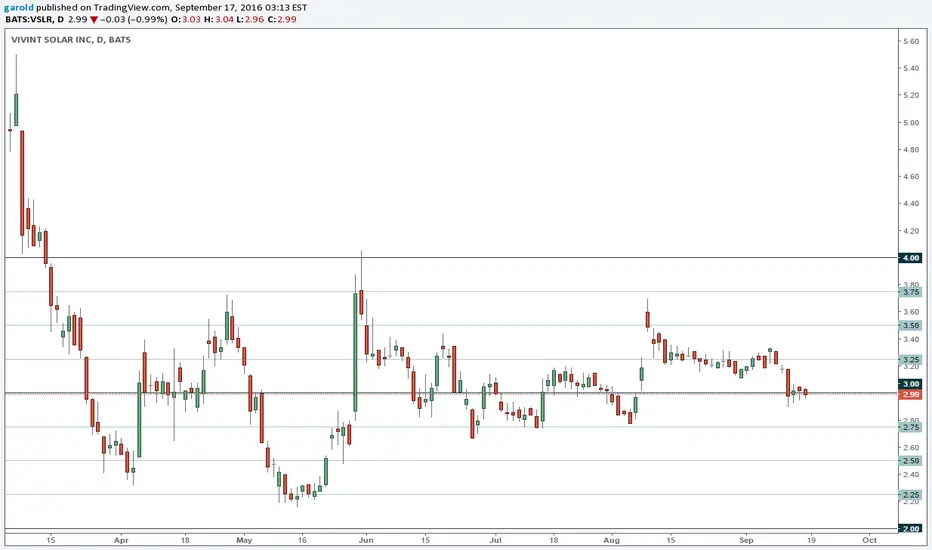Click the Jul date axis label
Viewport: 932px width, 550px height.
(x=495, y=540)
